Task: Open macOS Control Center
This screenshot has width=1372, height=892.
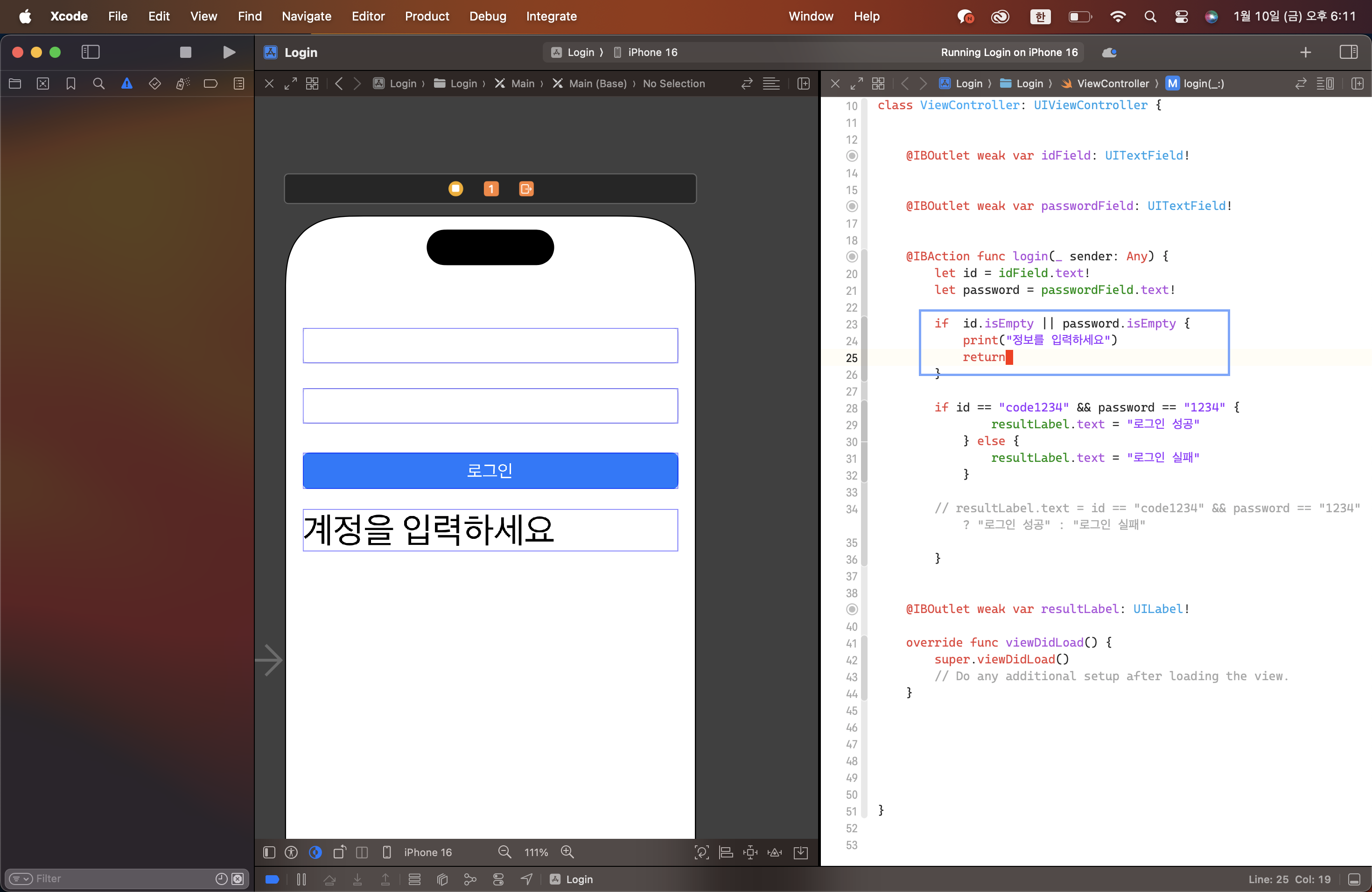Action: click(1181, 17)
